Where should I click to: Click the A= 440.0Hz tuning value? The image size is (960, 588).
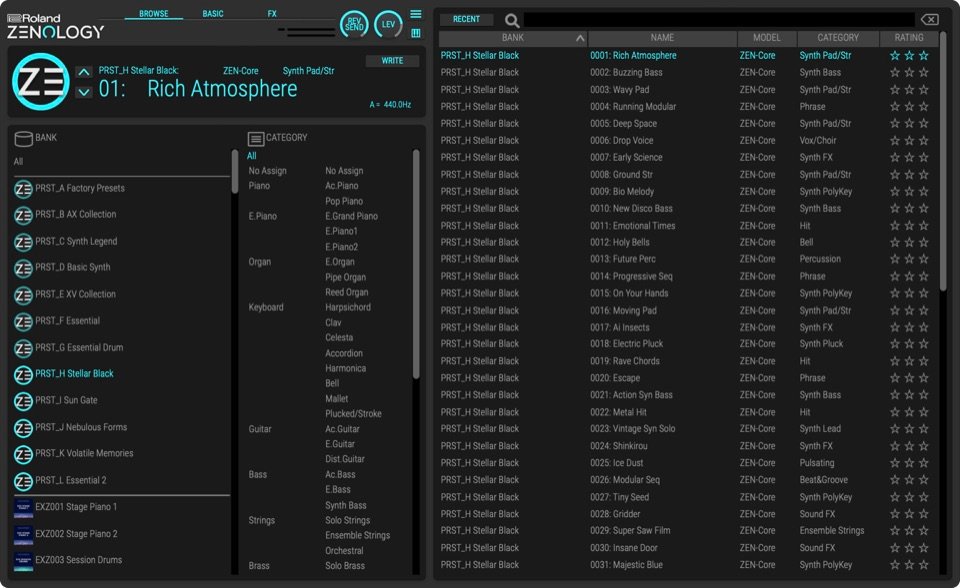tap(390, 105)
